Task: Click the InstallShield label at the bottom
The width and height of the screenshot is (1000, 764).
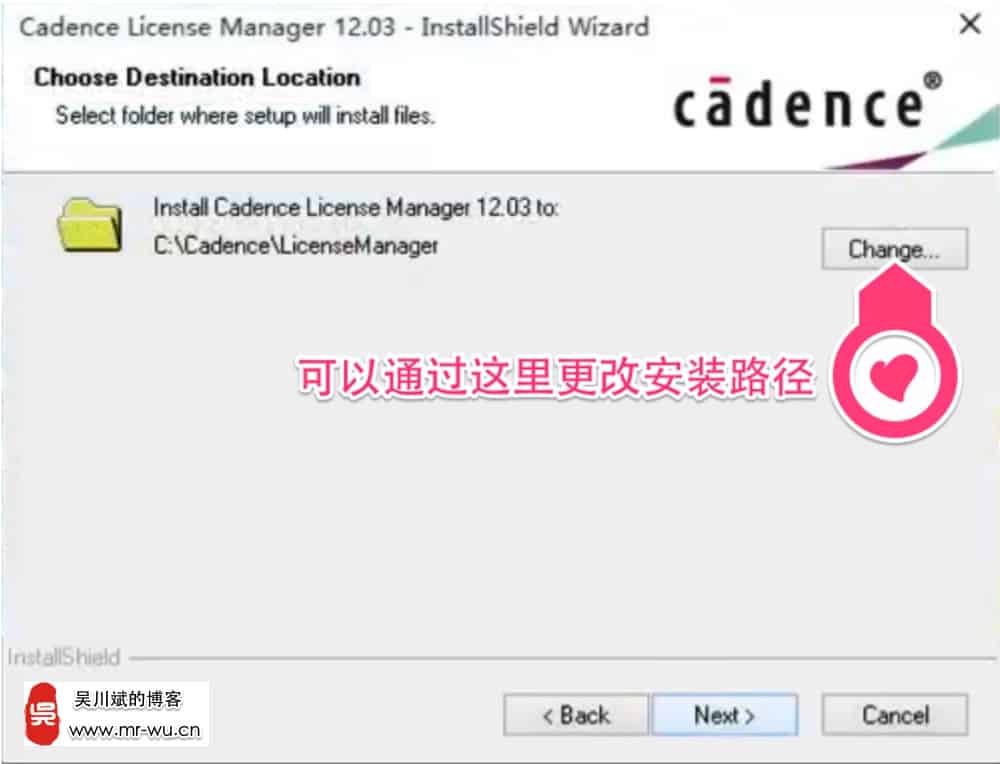Action: (64, 657)
